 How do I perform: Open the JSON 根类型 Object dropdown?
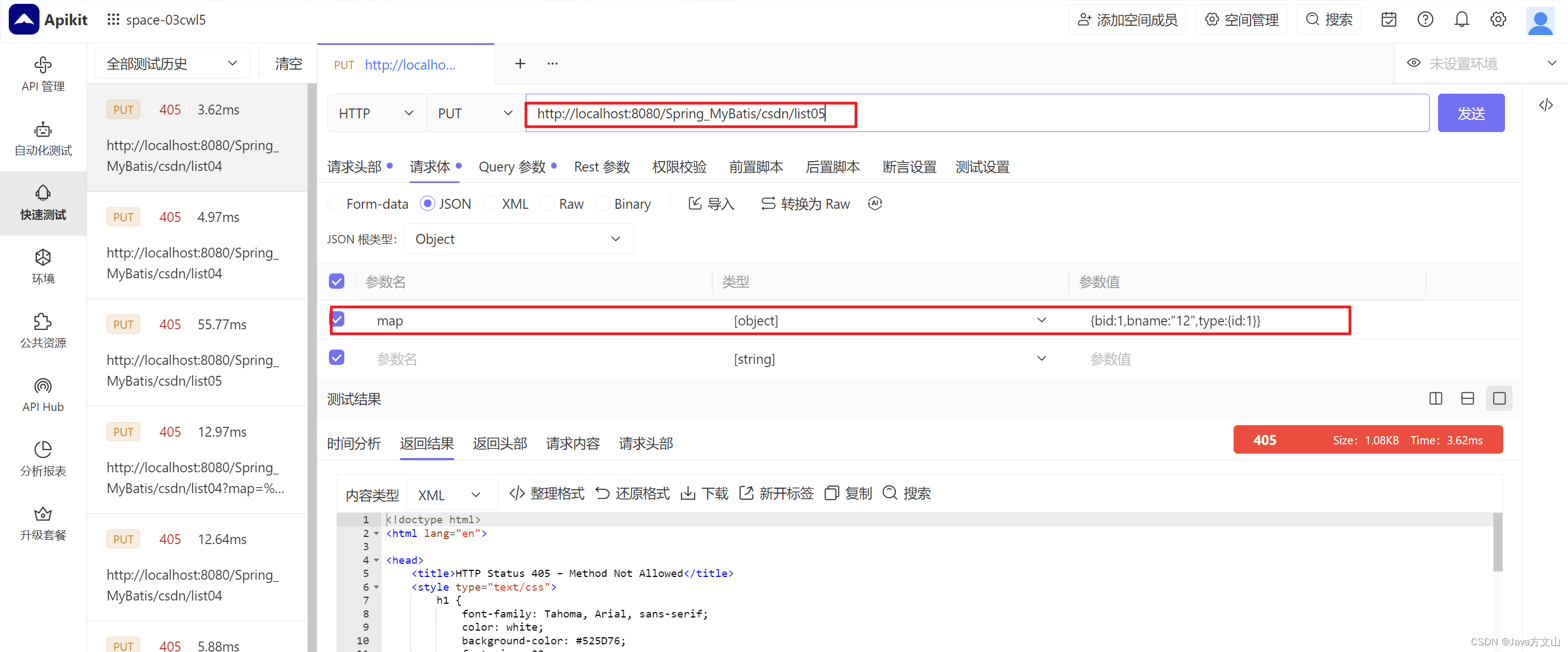(518, 238)
